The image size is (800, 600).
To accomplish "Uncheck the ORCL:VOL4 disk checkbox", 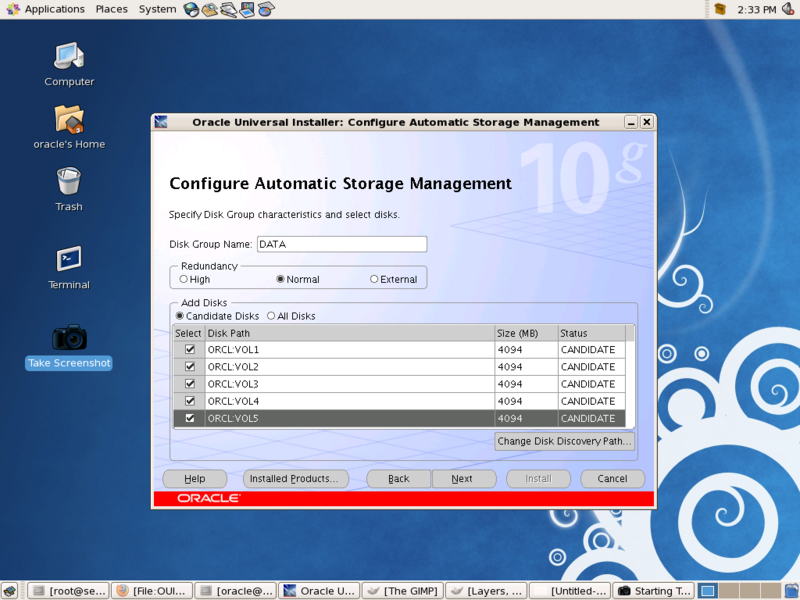I will [x=190, y=401].
